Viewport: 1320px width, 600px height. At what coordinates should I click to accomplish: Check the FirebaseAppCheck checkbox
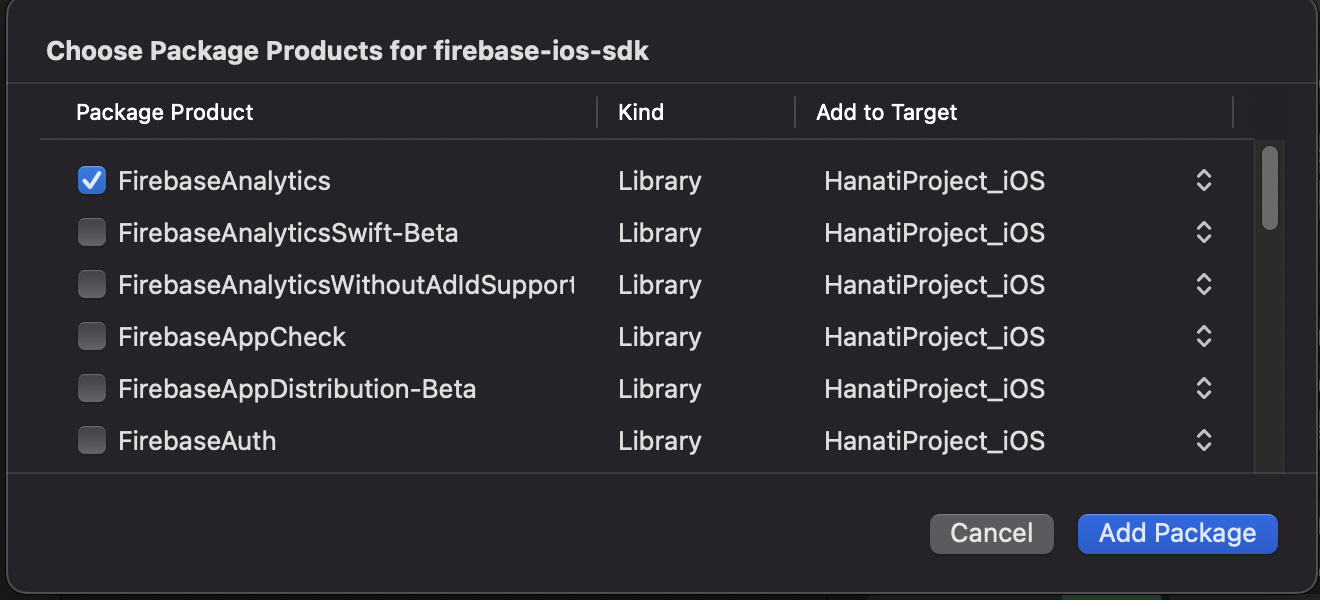tap(92, 337)
